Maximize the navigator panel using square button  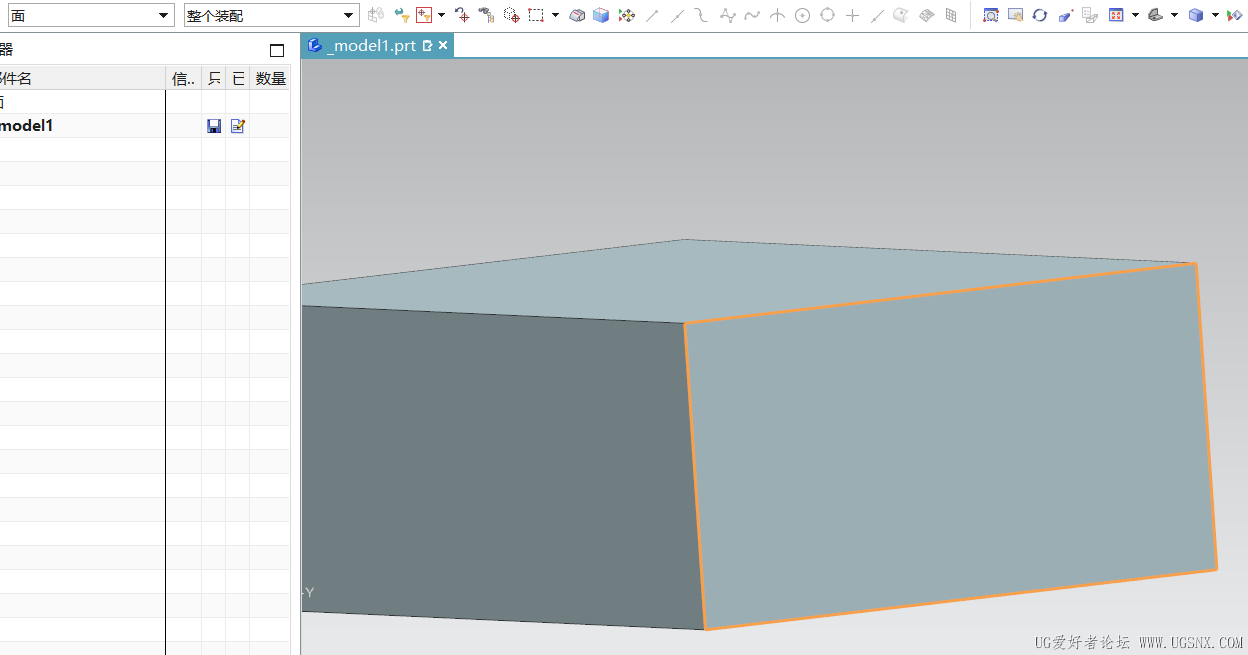(x=277, y=50)
